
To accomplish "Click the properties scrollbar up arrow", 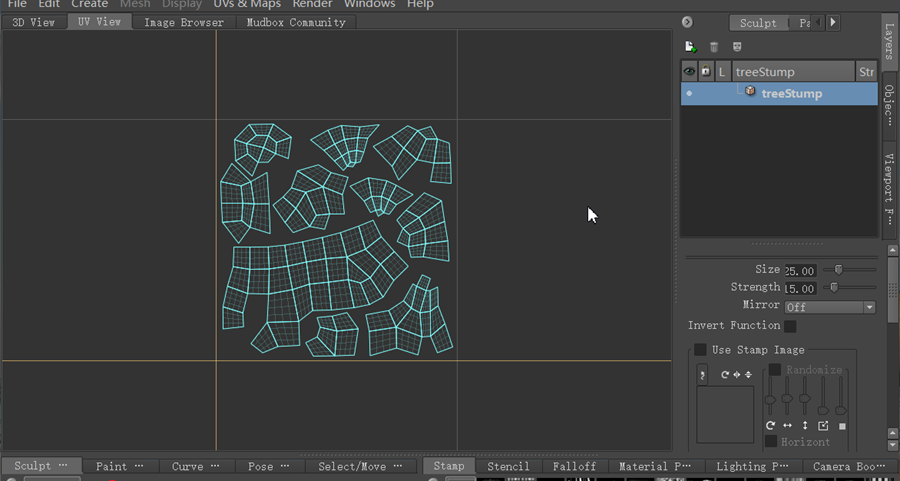I will pos(893,250).
